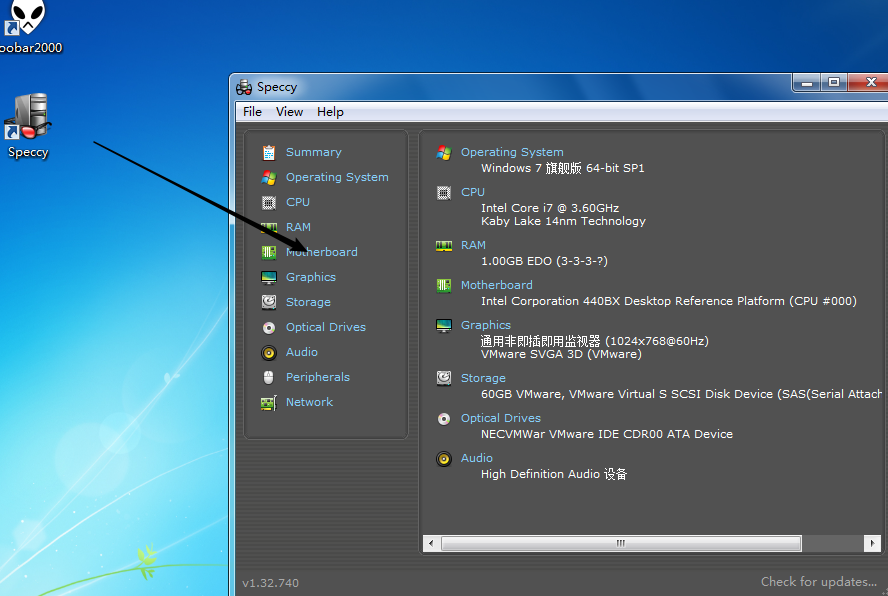Click the 'Intel Core i7 @ 3.60GHz' text
This screenshot has width=888, height=596.
pos(550,208)
